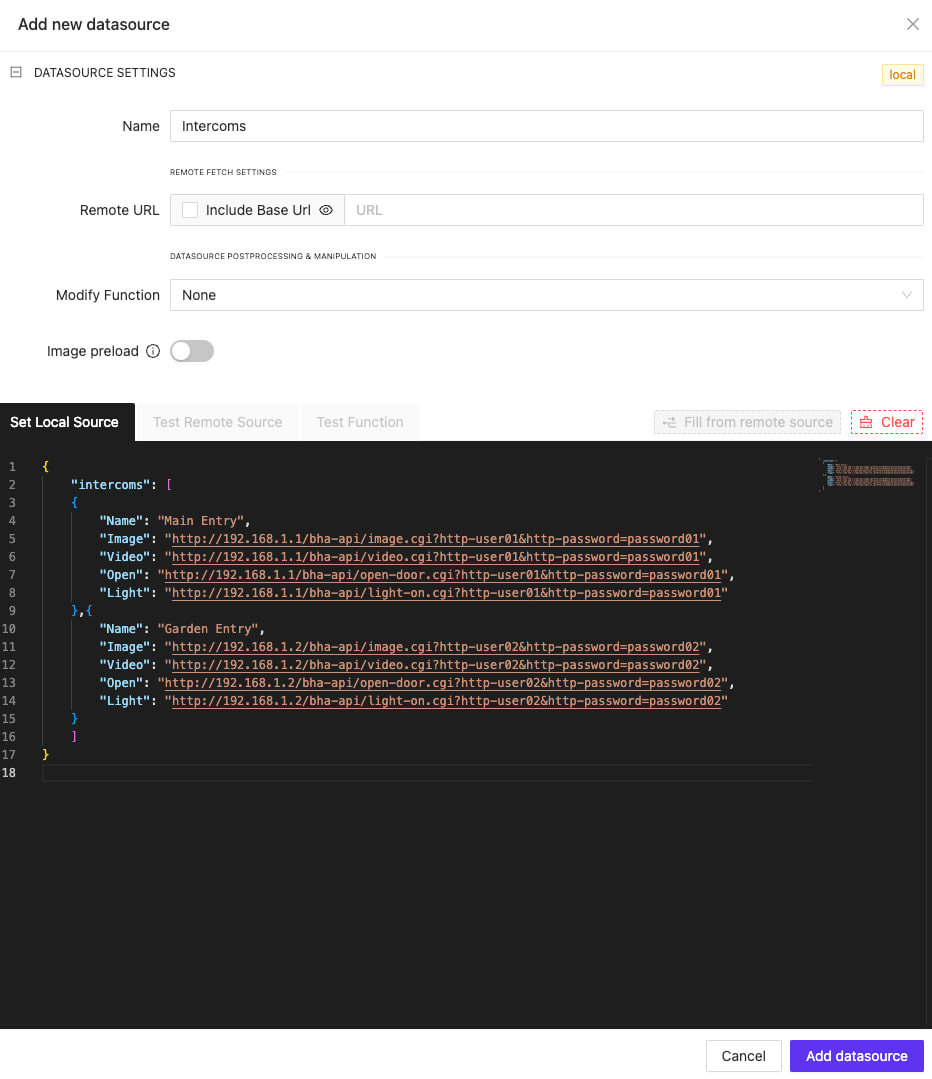Click the Add datasource button

[x=856, y=1055]
